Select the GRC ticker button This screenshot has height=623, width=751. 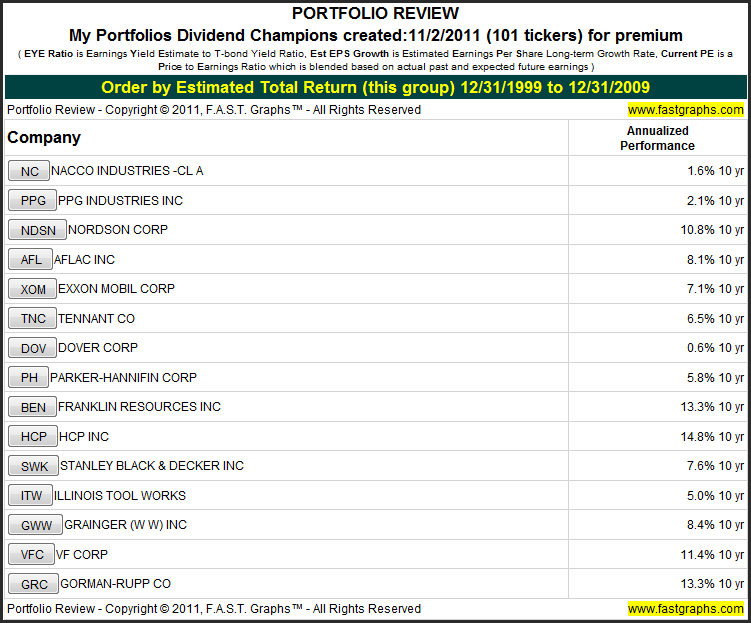point(34,584)
